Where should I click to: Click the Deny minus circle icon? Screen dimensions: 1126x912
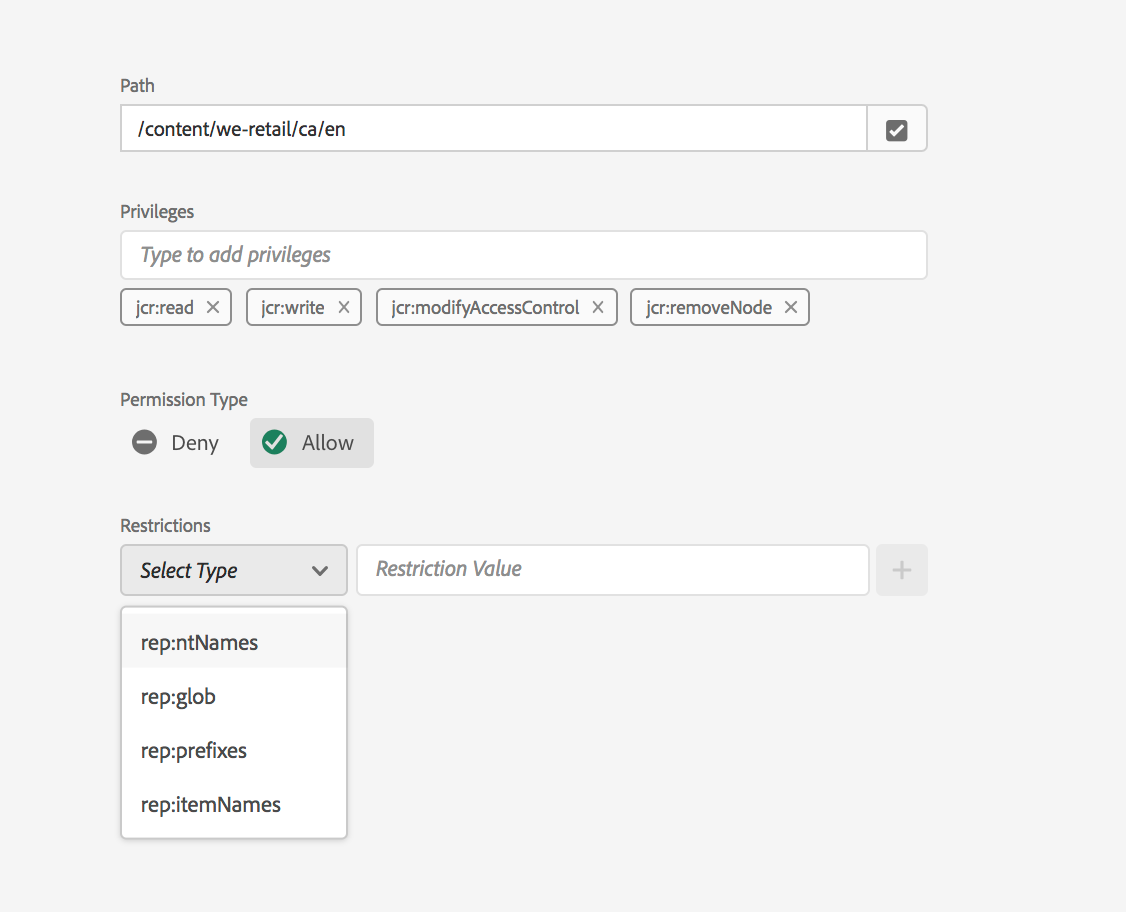point(145,442)
